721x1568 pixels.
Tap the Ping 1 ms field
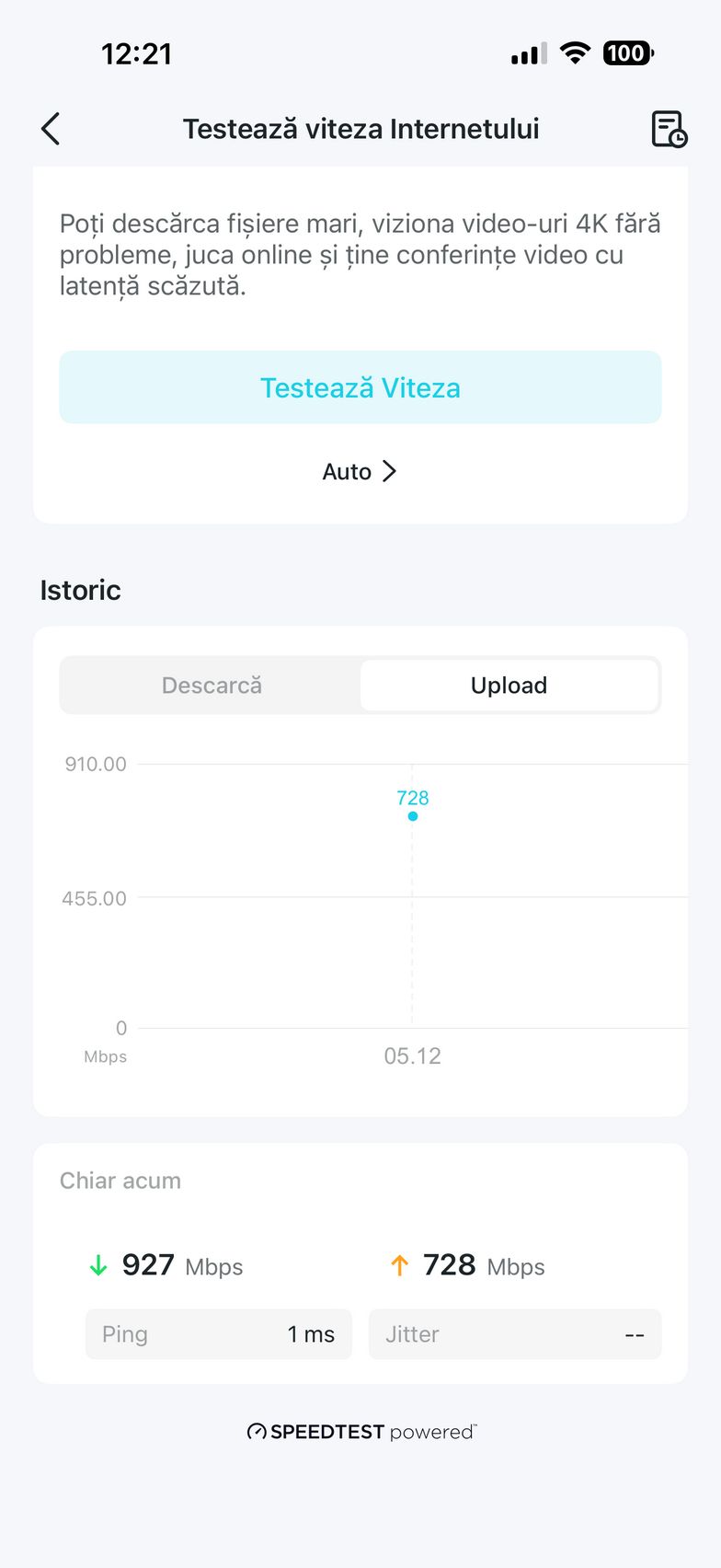pos(219,1334)
